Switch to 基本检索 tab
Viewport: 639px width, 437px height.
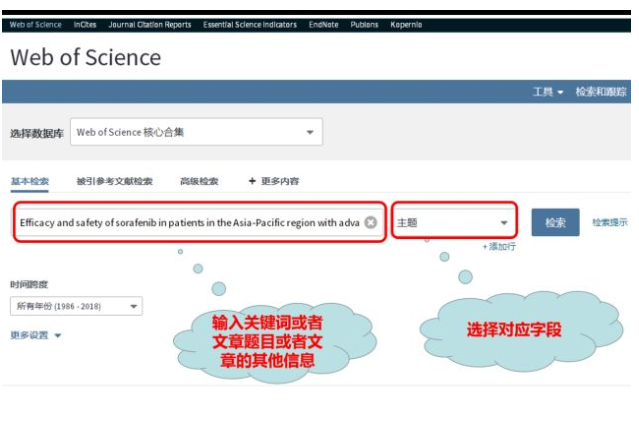coord(30,181)
